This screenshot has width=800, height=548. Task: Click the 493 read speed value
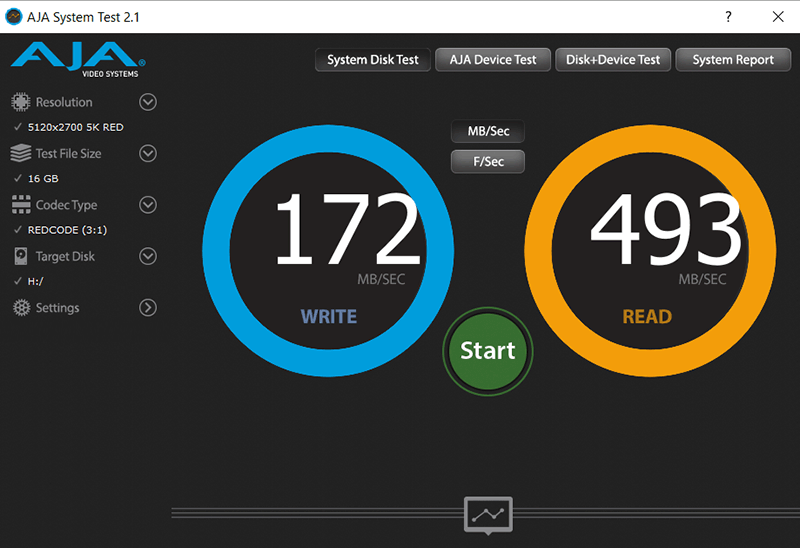point(666,229)
